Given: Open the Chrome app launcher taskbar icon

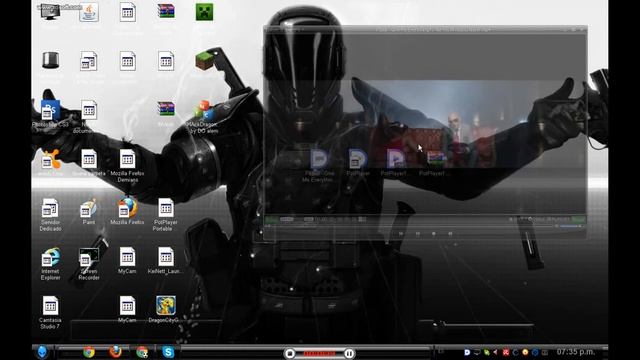Looking at the screenshot, I should click(142, 352).
